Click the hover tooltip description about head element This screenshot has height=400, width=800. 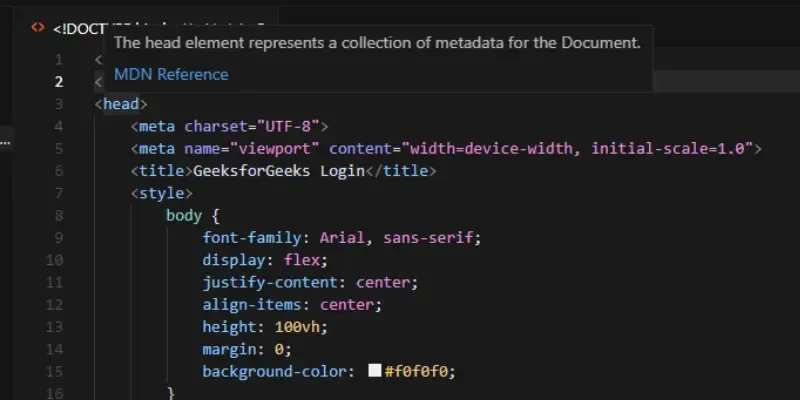pyautogui.click(x=376, y=43)
